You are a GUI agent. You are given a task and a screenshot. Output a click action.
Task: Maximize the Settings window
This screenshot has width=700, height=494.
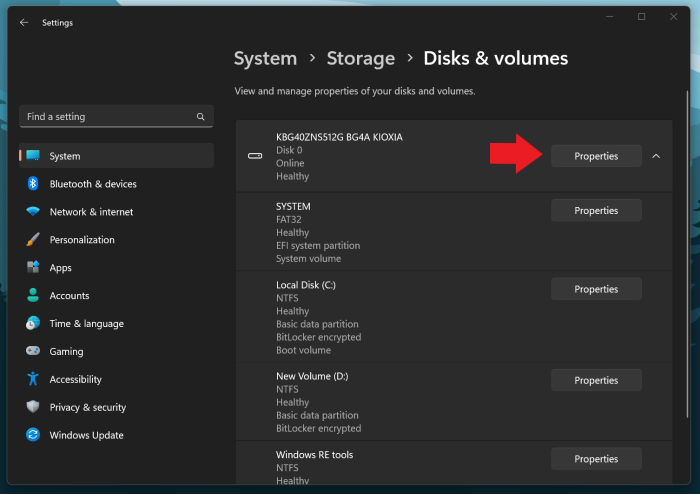(642, 17)
